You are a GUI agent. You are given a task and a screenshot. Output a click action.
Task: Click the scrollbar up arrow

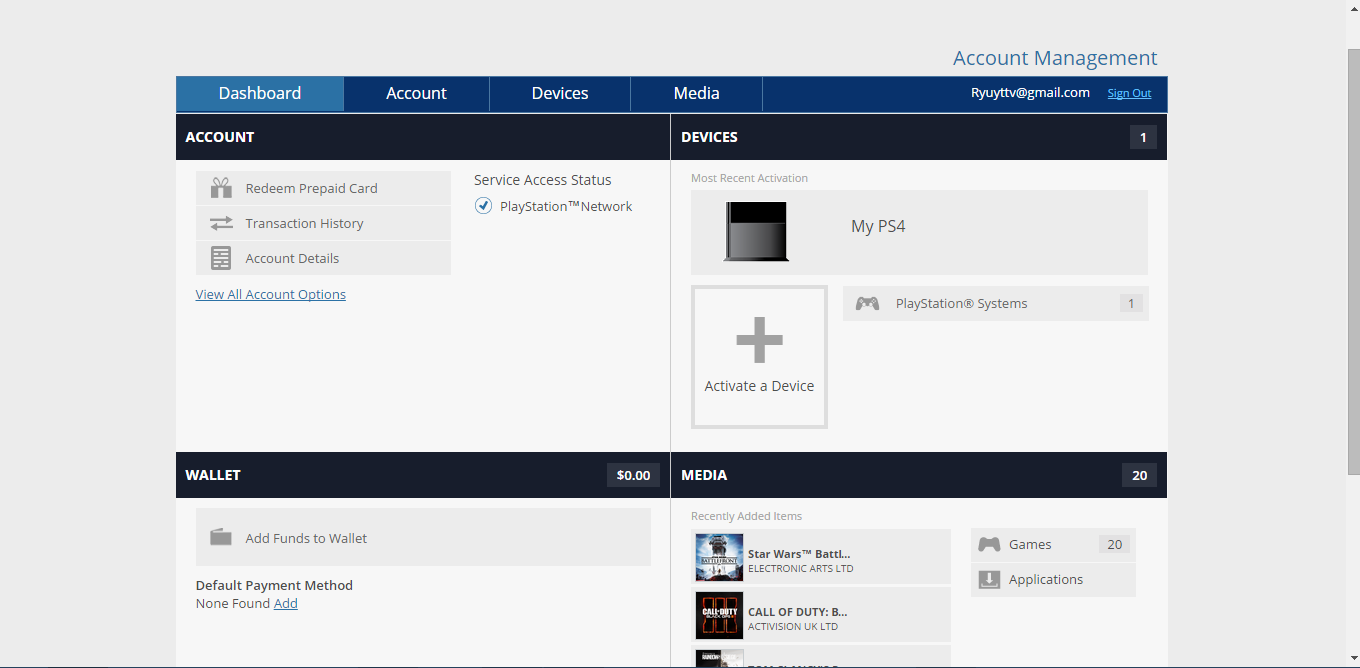click(1353, 8)
